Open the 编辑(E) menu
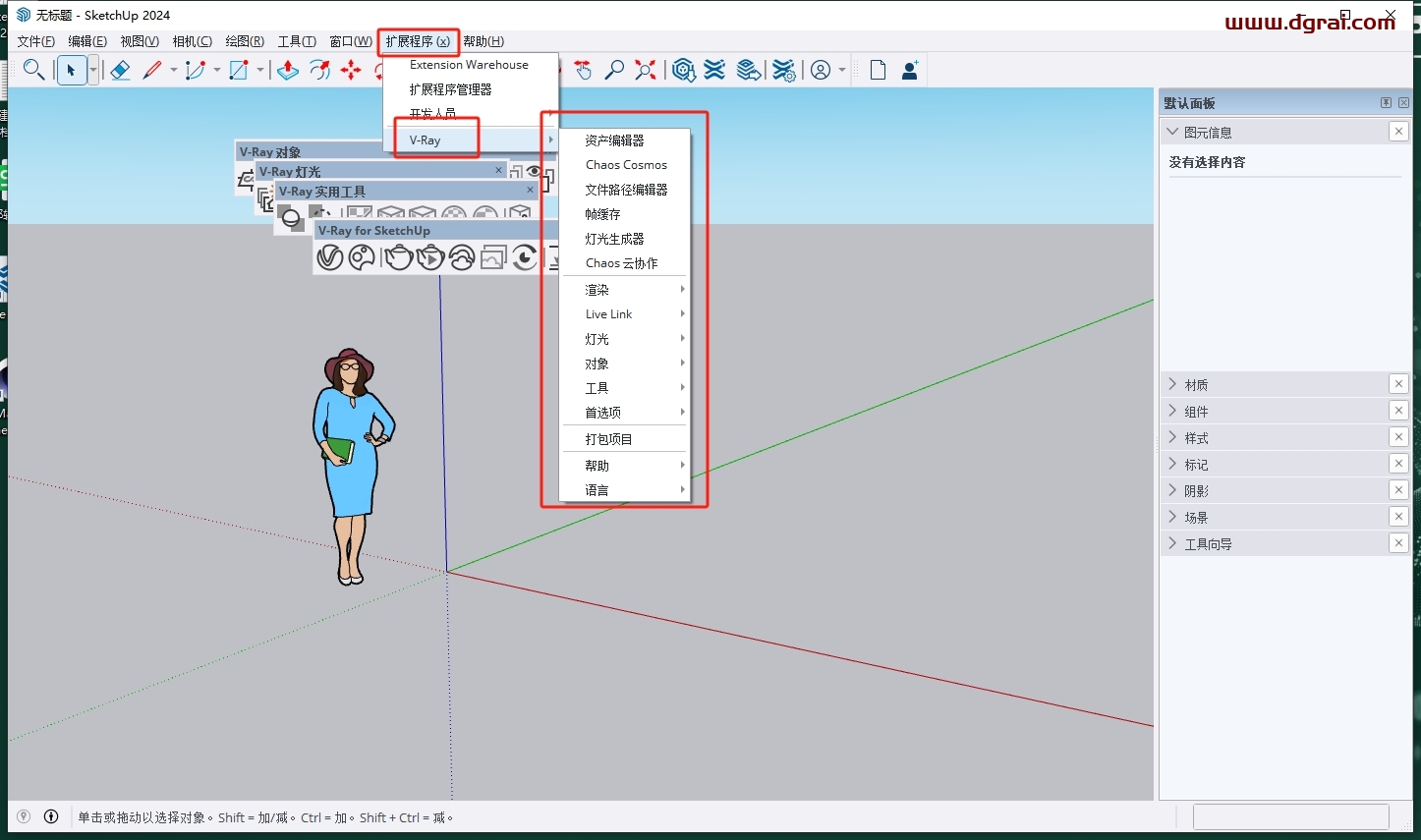The height and width of the screenshot is (840, 1421). tap(87, 41)
